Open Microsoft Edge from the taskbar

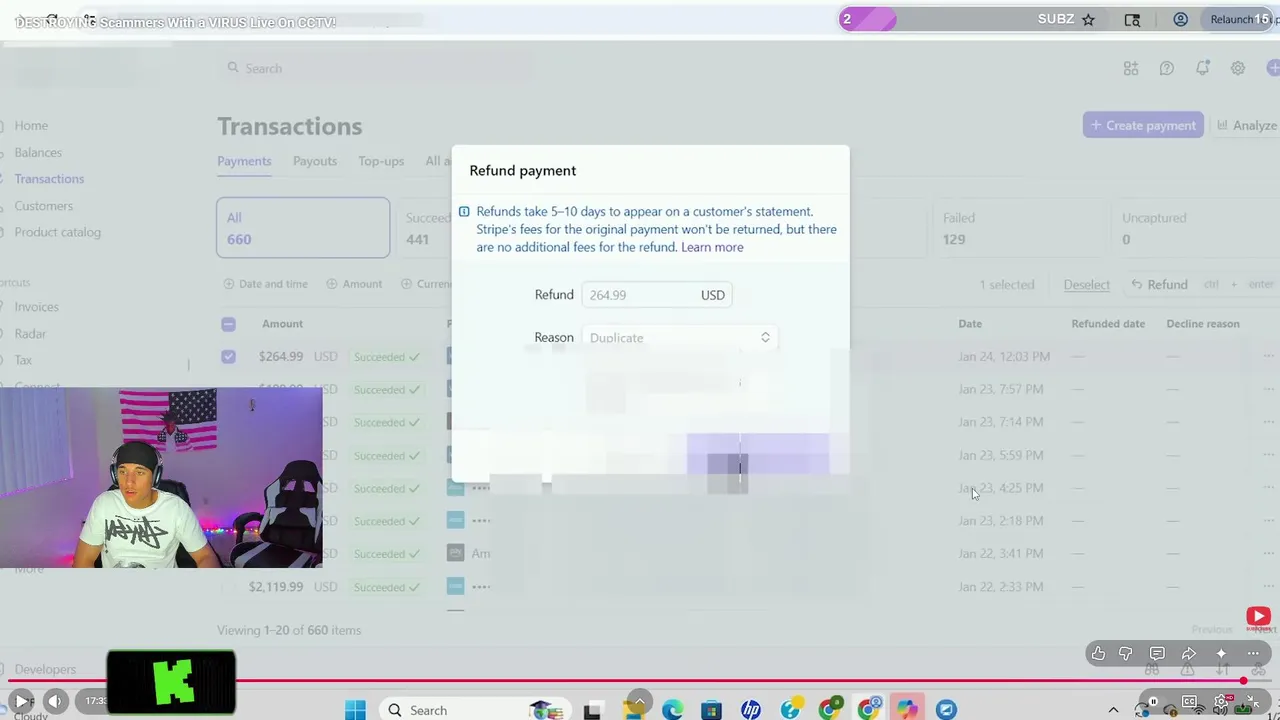click(x=672, y=710)
